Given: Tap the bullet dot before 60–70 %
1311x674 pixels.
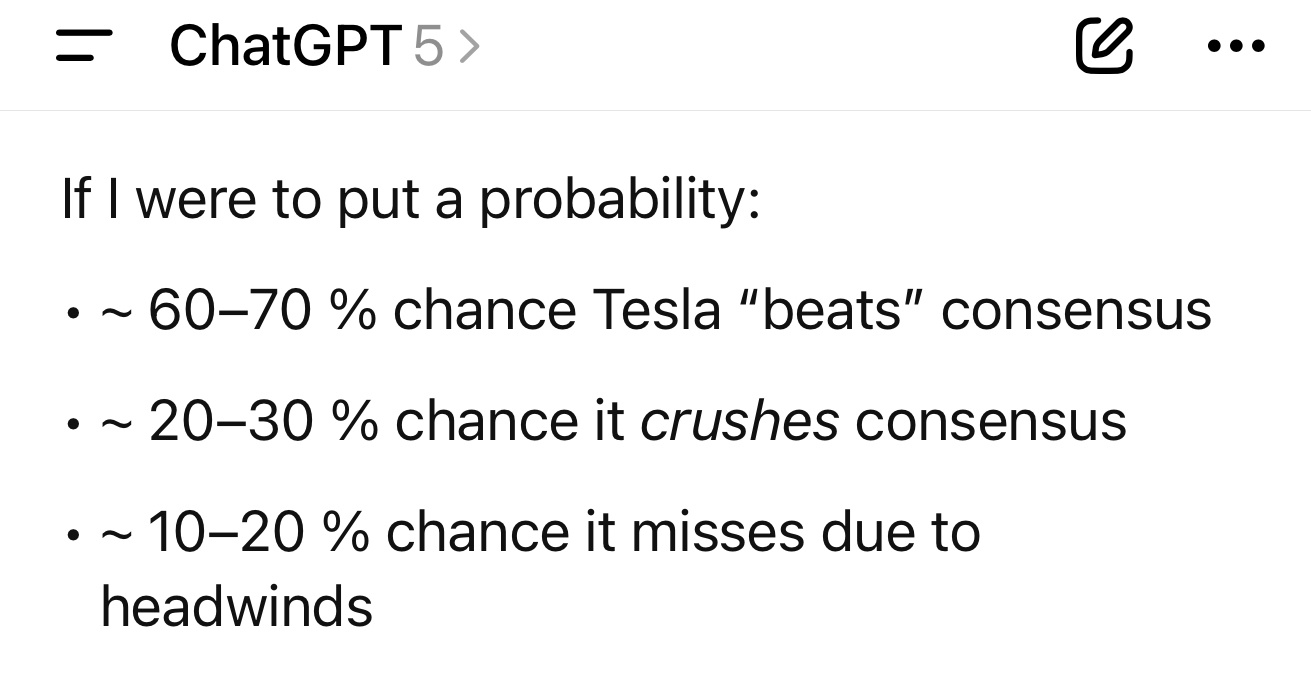Looking at the screenshot, I should pyautogui.click(x=71, y=316).
